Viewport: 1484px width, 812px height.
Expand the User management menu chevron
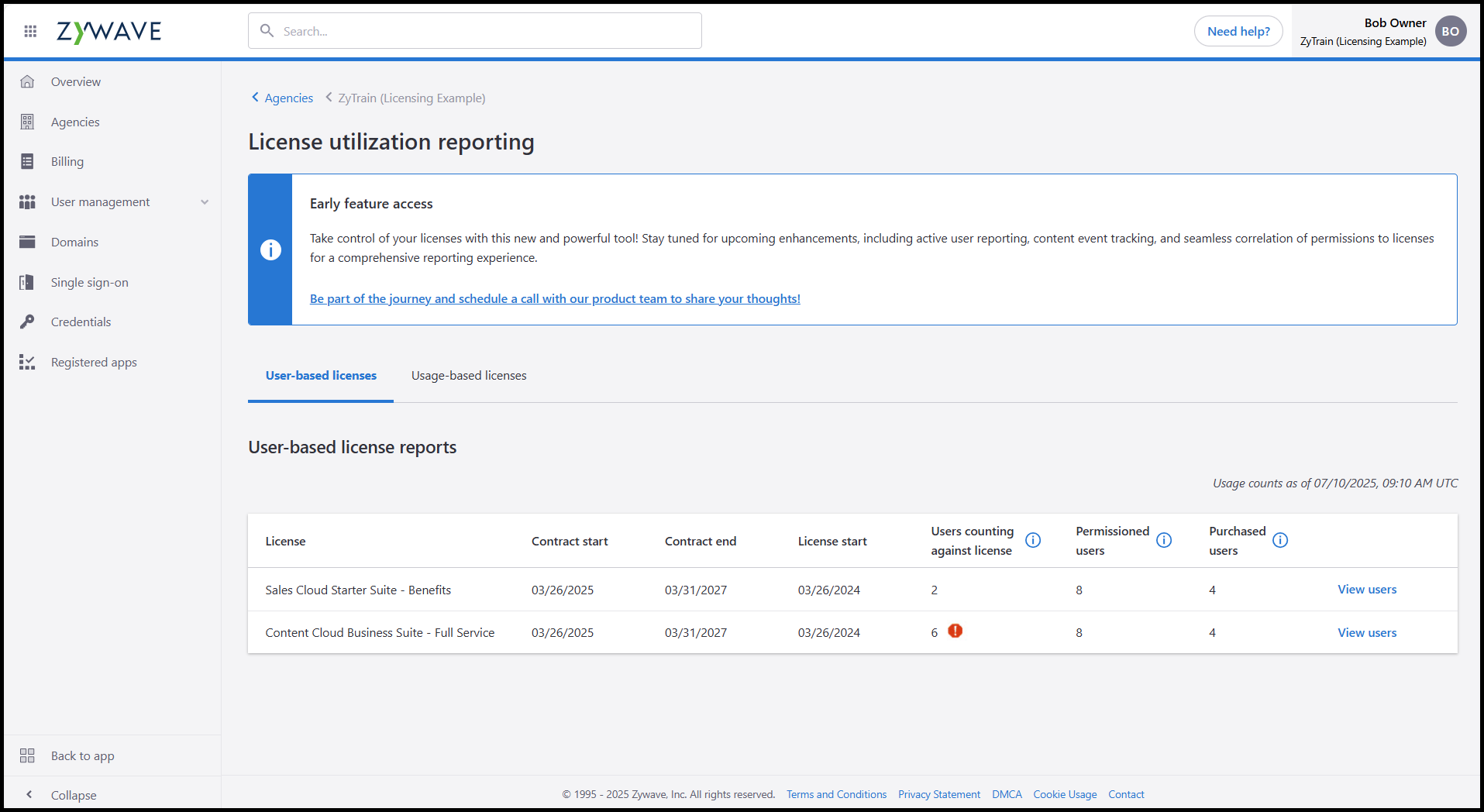(205, 201)
